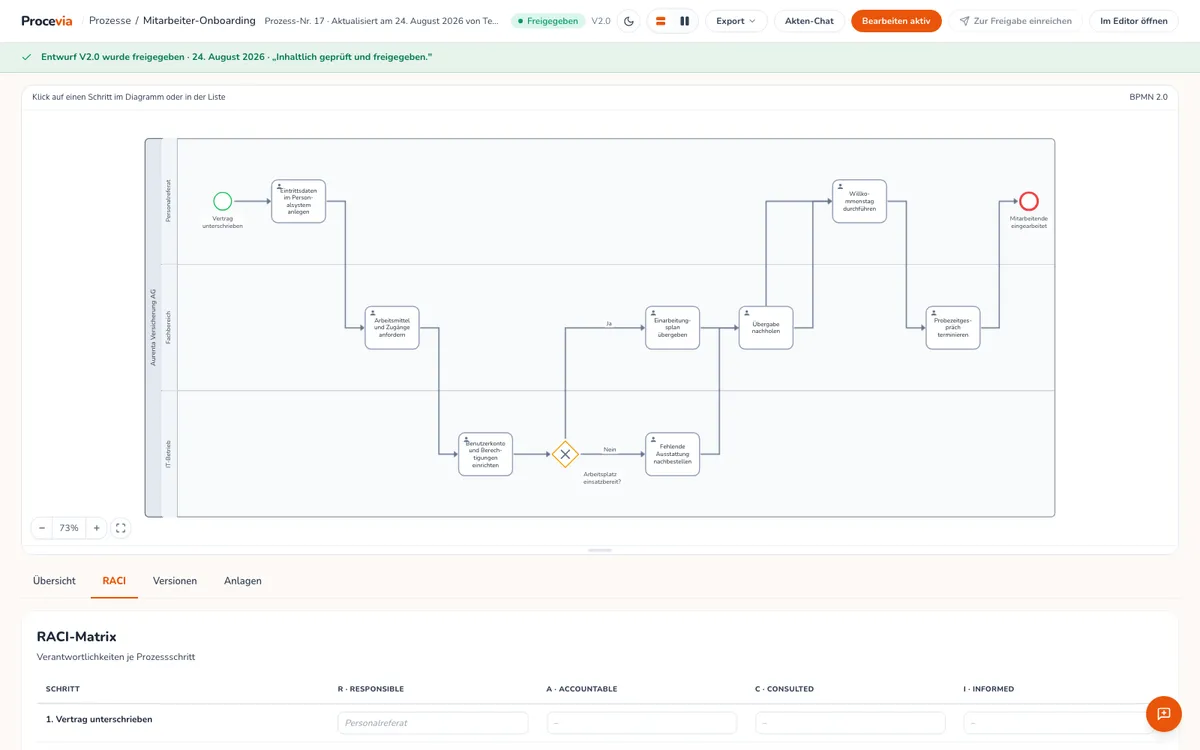Image resolution: width=1200 pixels, height=750 pixels.
Task: Click the BPMN 2.0 label
Action: coord(1148,97)
